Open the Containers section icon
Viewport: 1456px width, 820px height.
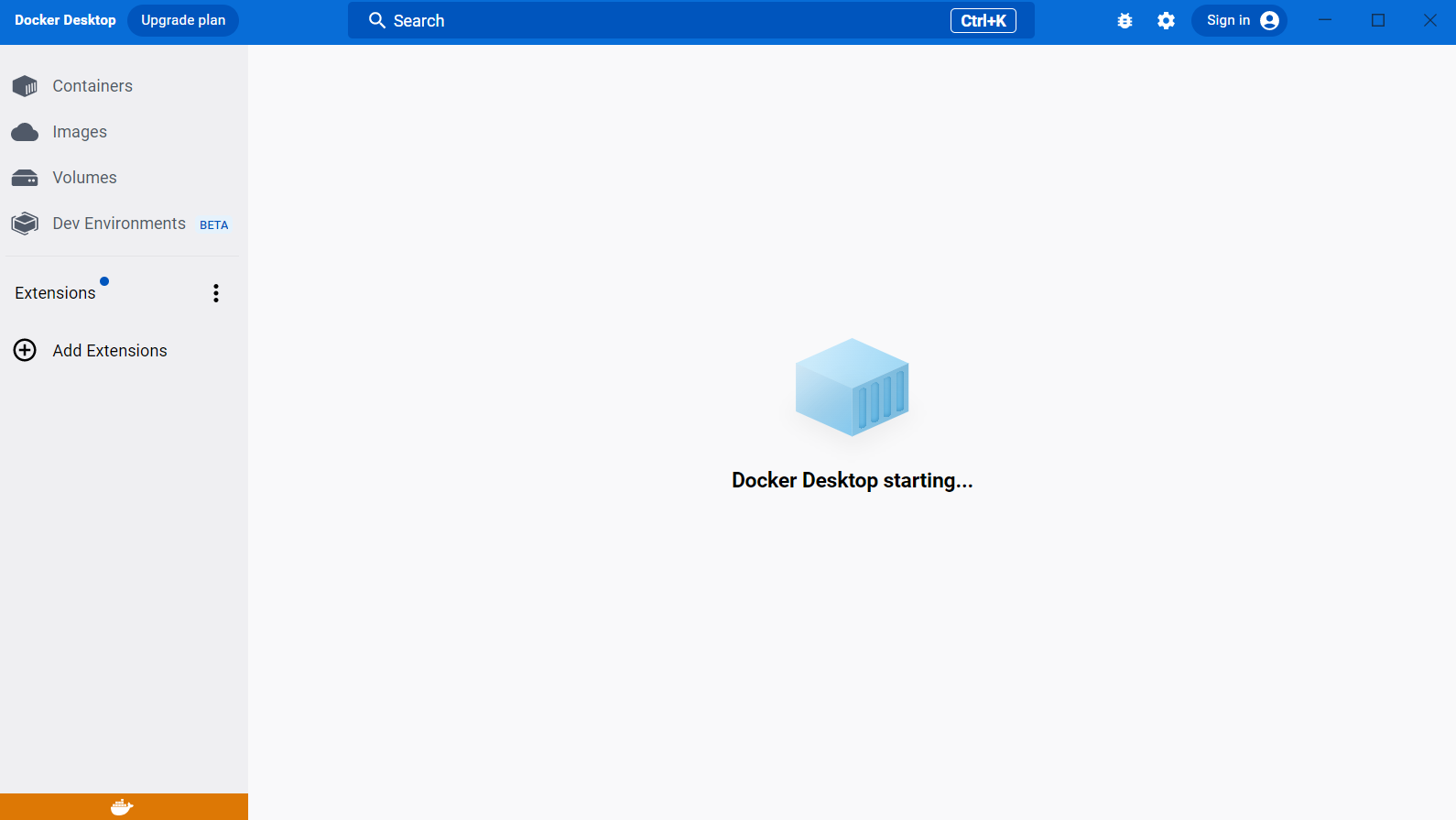coord(25,86)
